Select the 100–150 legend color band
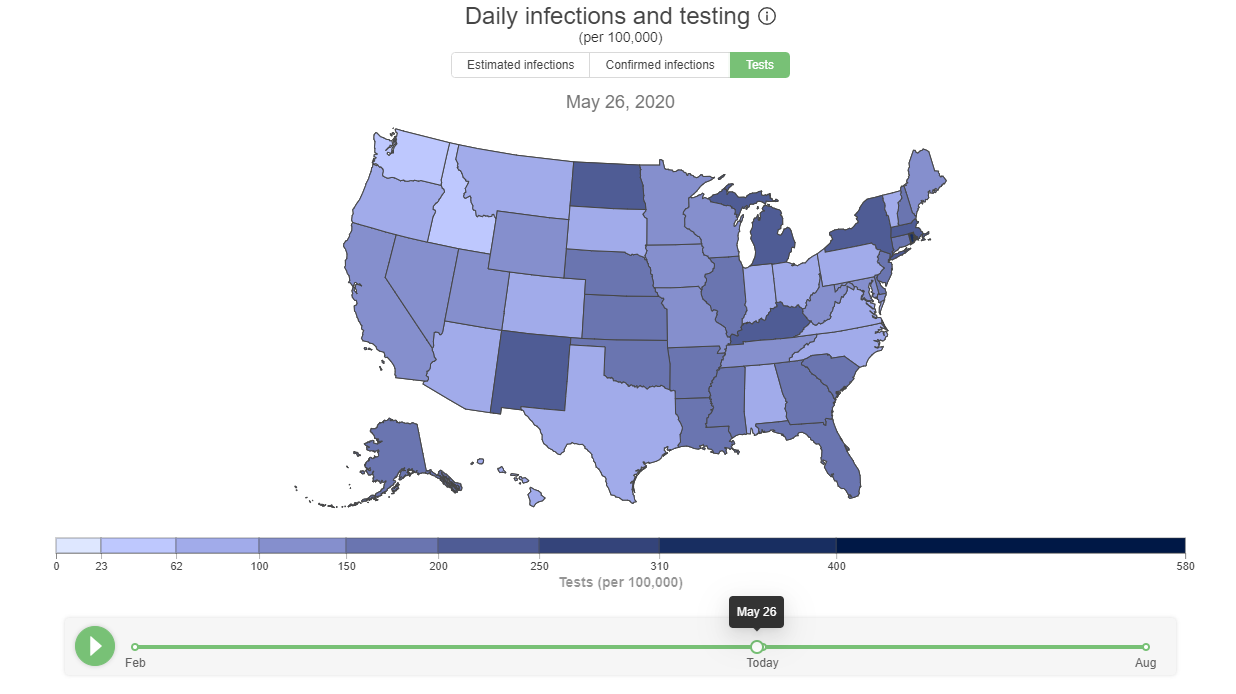1236x694 pixels. click(x=302, y=545)
